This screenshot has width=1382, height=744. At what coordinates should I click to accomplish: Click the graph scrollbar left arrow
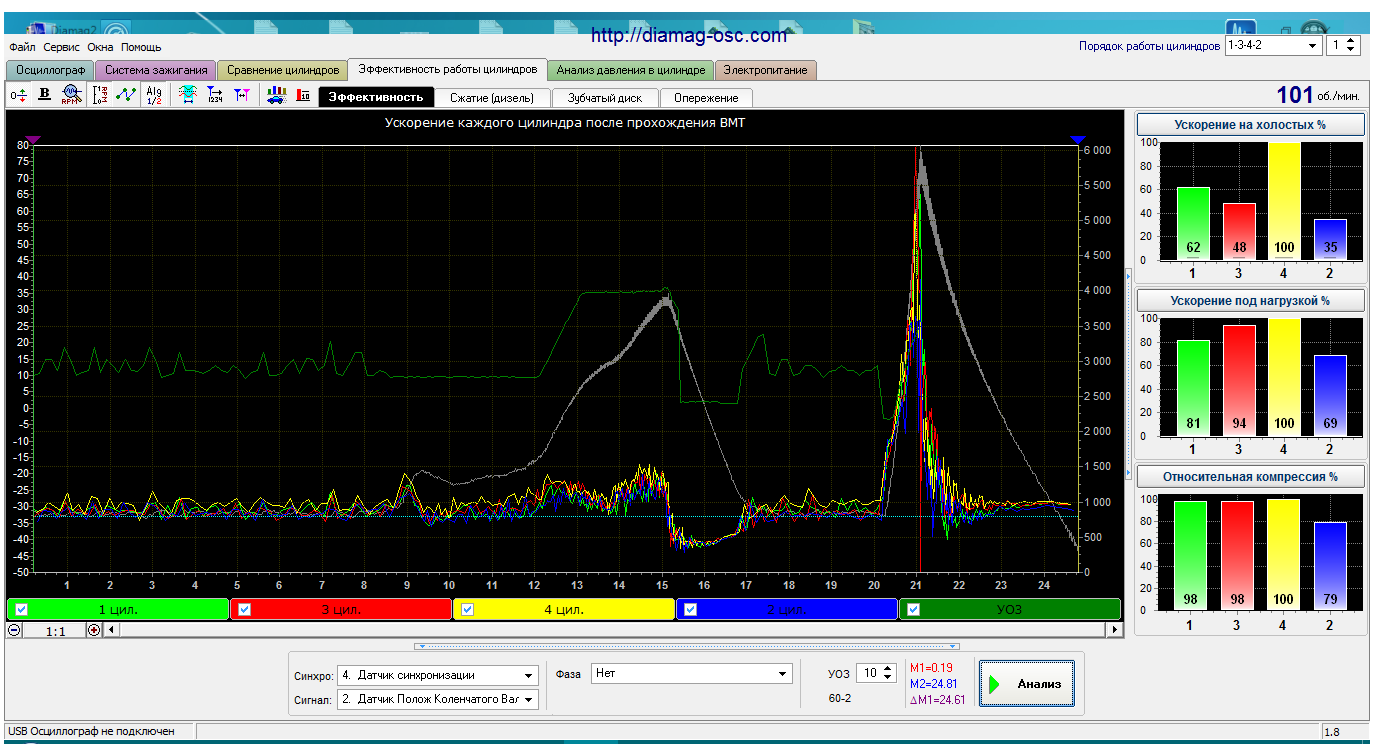tap(111, 630)
